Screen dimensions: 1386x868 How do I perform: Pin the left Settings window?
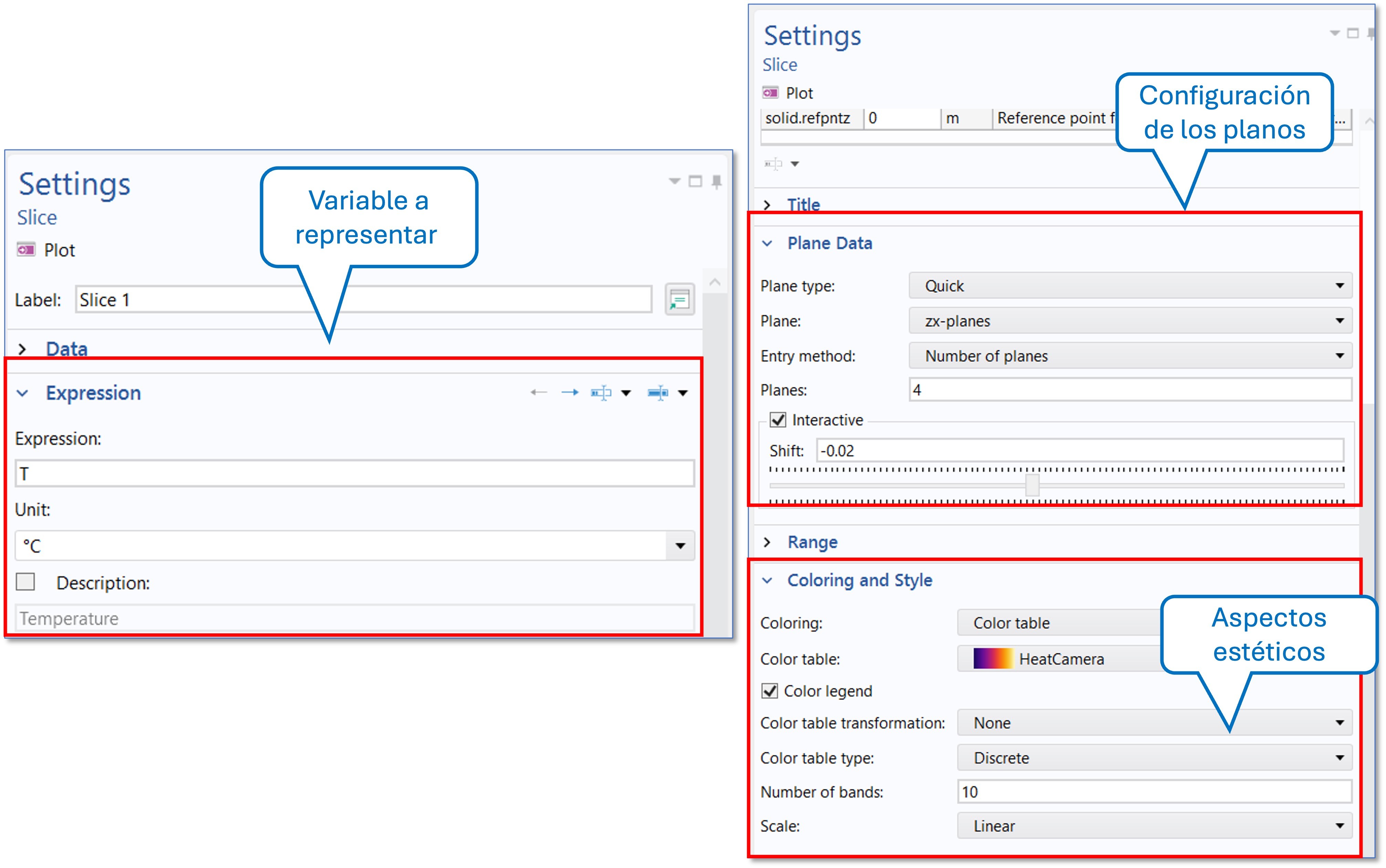[717, 182]
